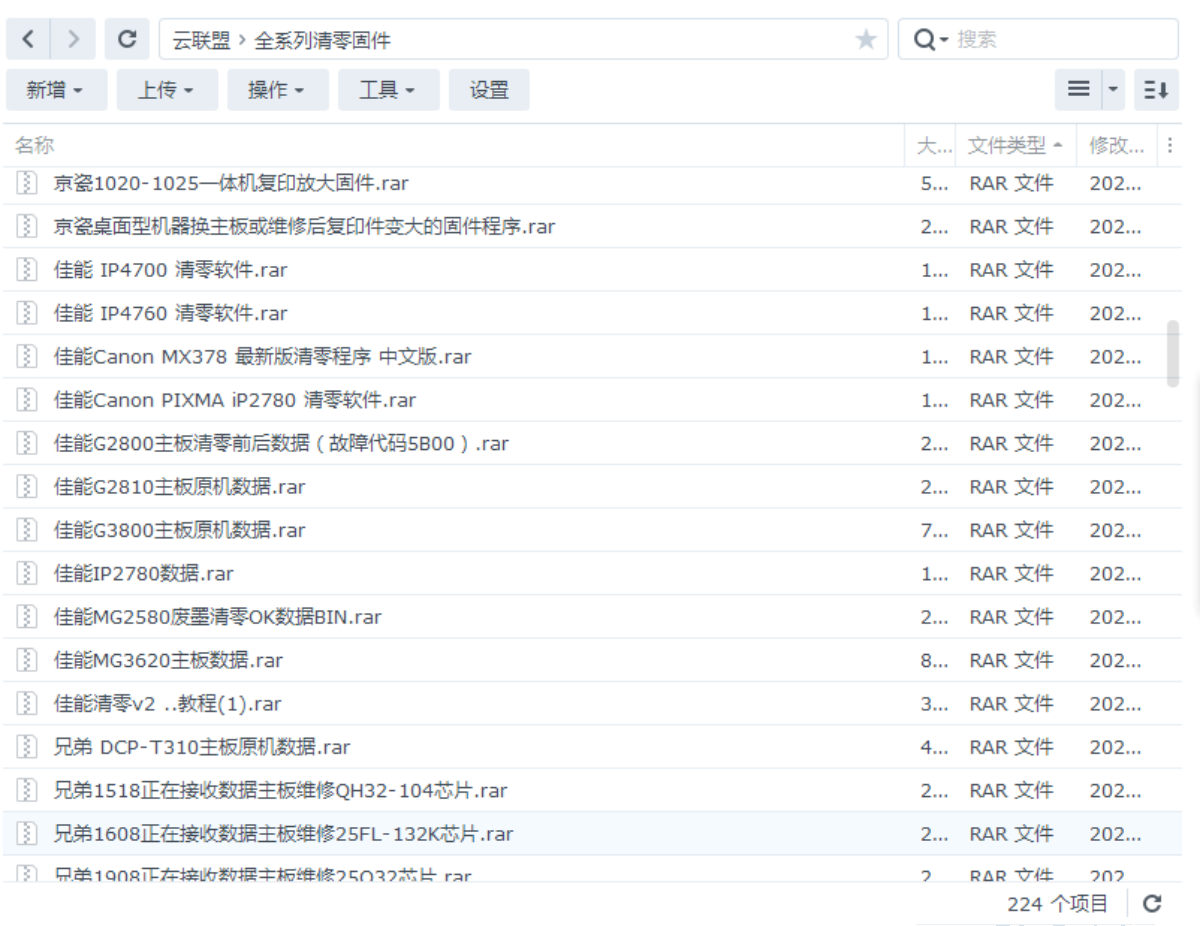
Task: Click the vertical scrollbar thumb
Action: (1173, 353)
